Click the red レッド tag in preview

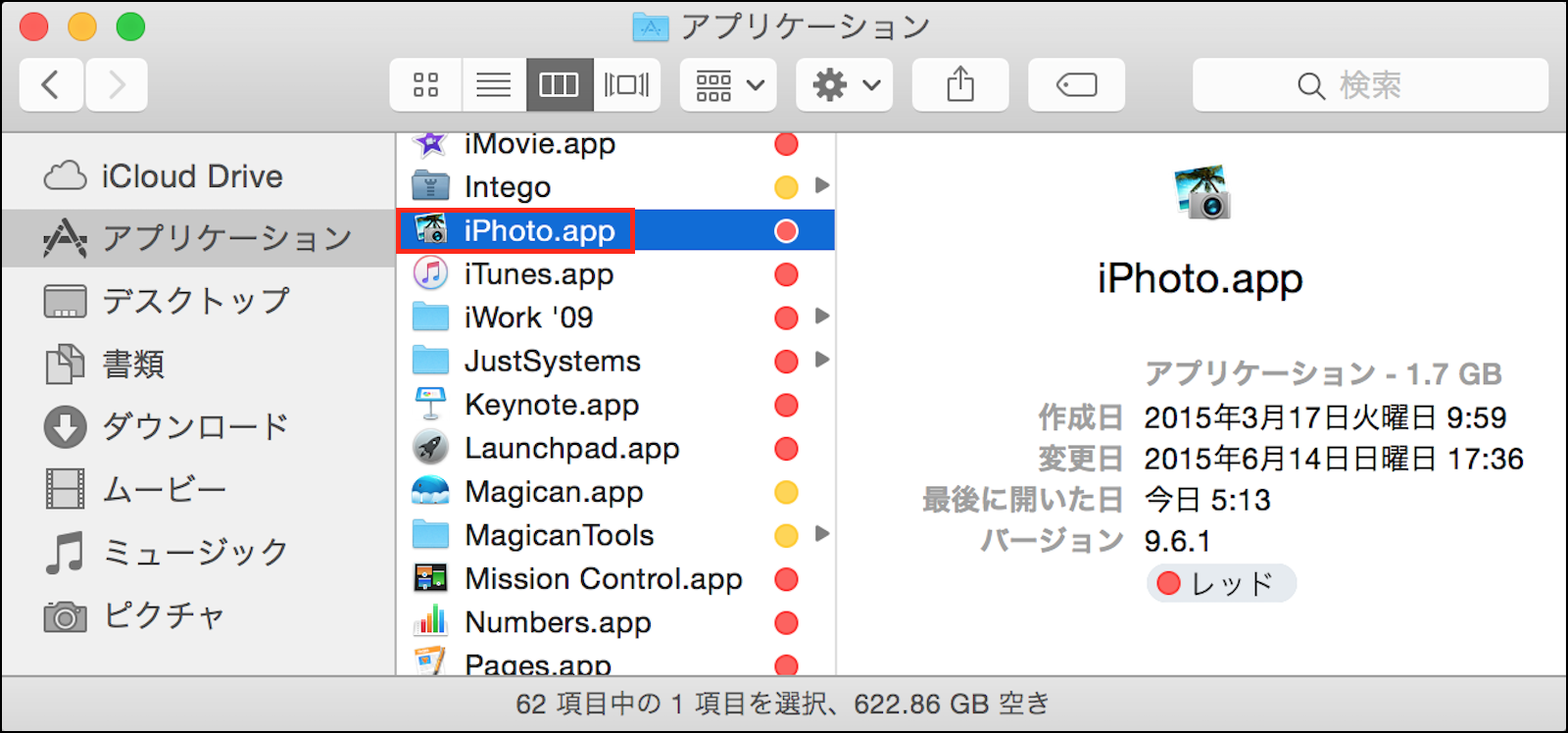pos(1221,584)
